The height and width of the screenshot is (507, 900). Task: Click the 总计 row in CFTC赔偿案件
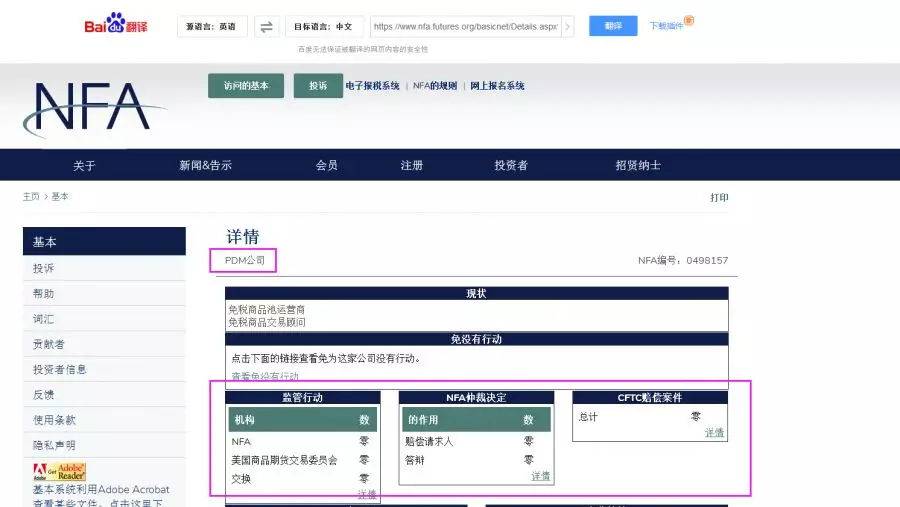649,417
